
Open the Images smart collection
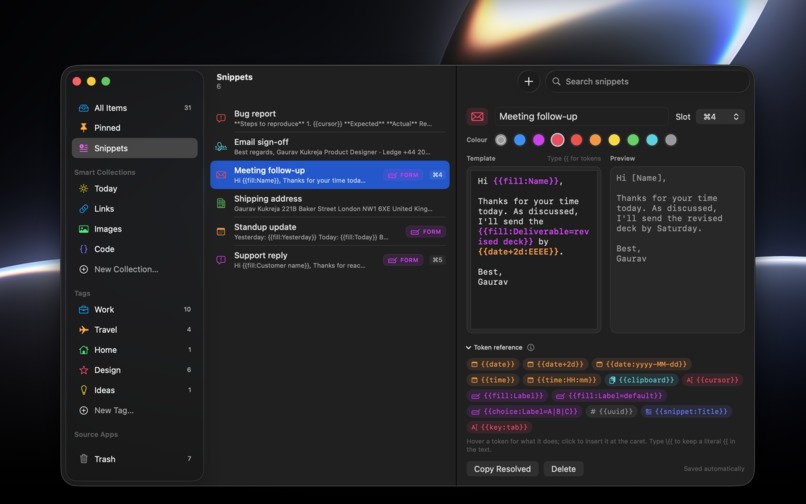[135, 229]
